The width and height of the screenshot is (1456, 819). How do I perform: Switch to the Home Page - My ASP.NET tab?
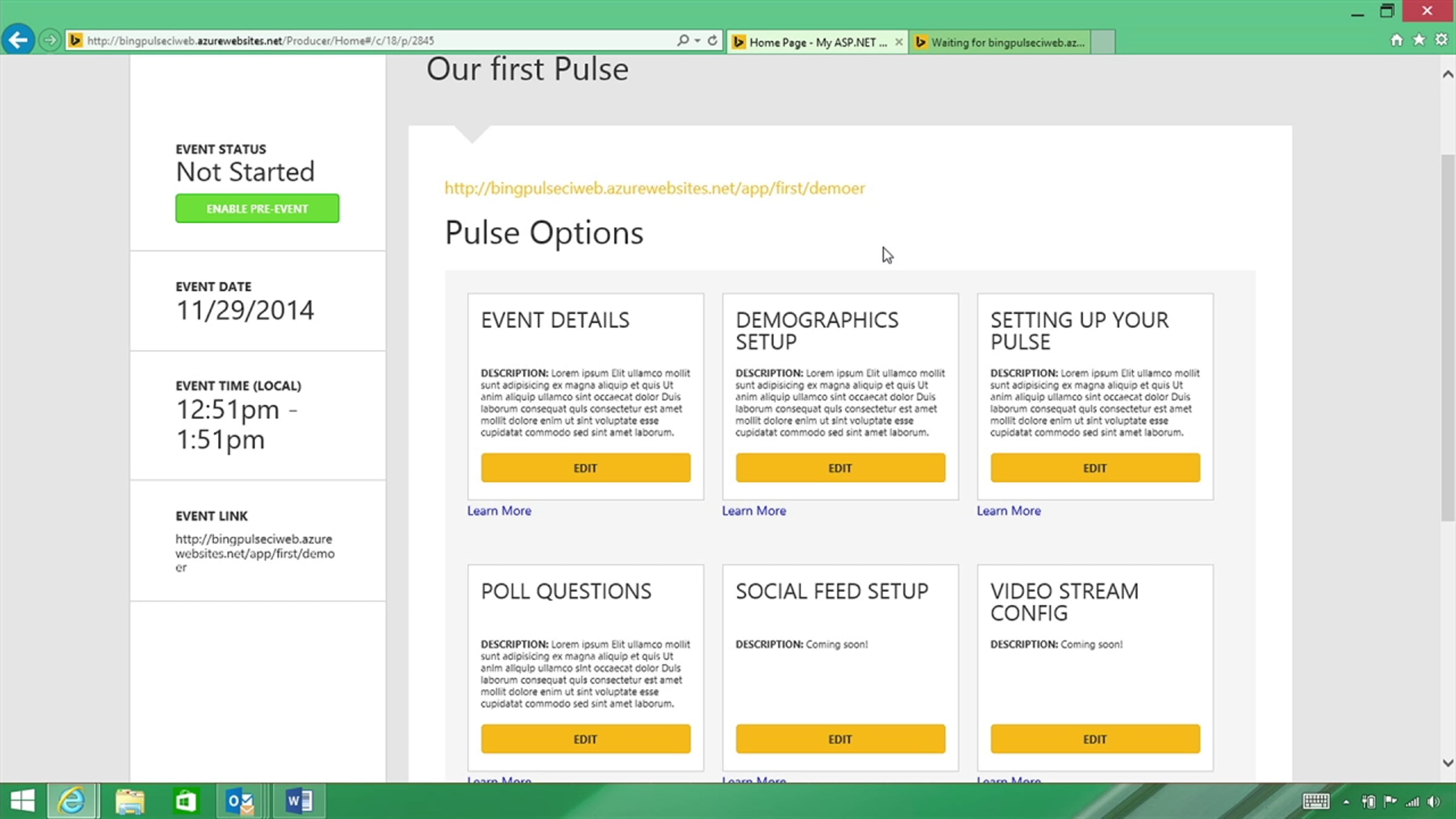pyautogui.click(x=812, y=42)
